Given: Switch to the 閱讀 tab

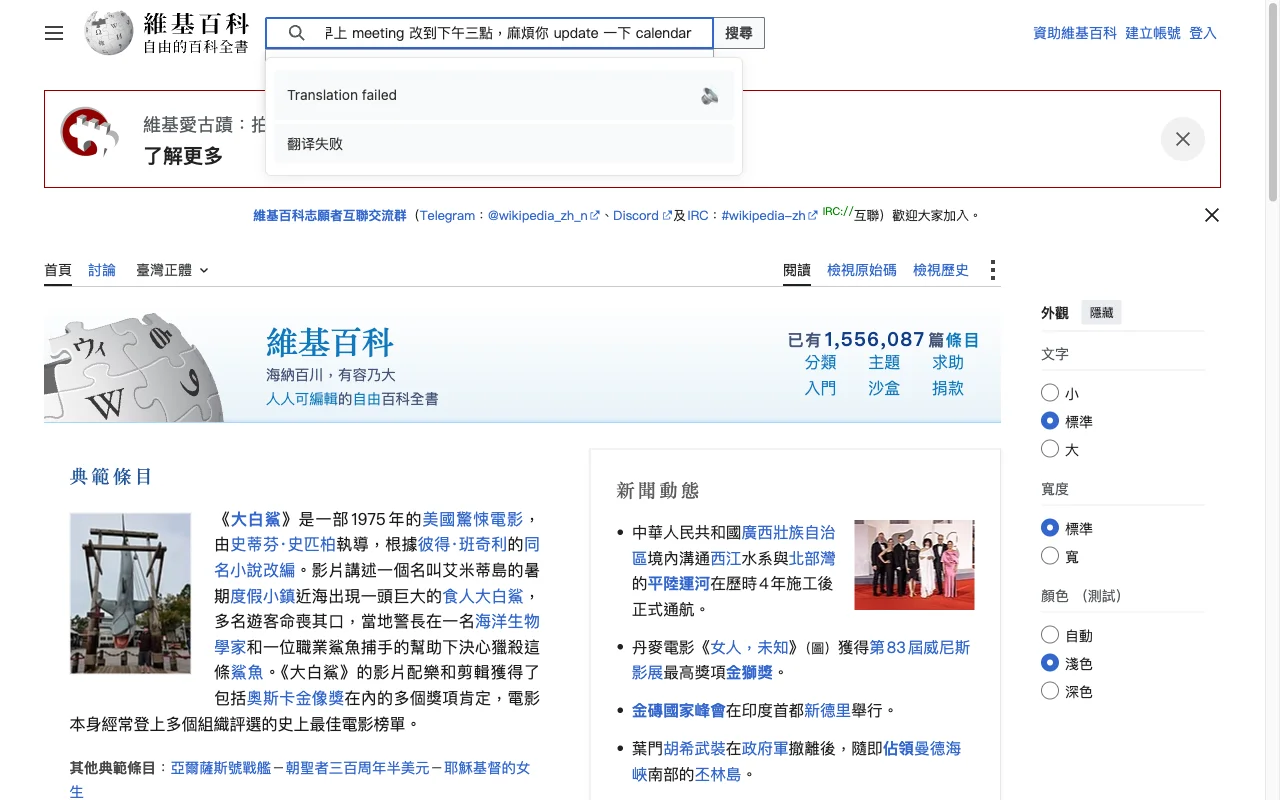Looking at the screenshot, I should (797, 270).
